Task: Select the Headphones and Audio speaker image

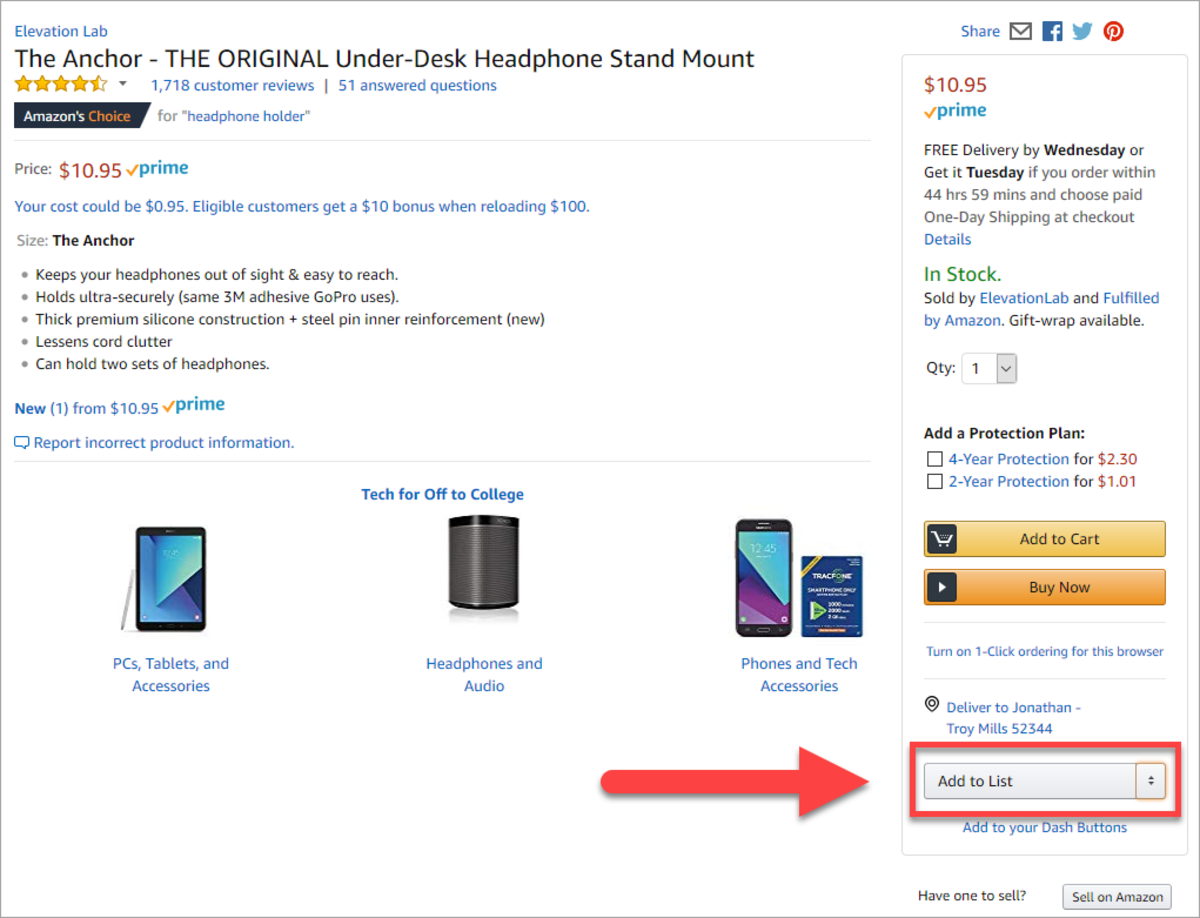Action: pyautogui.click(x=484, y=563)
